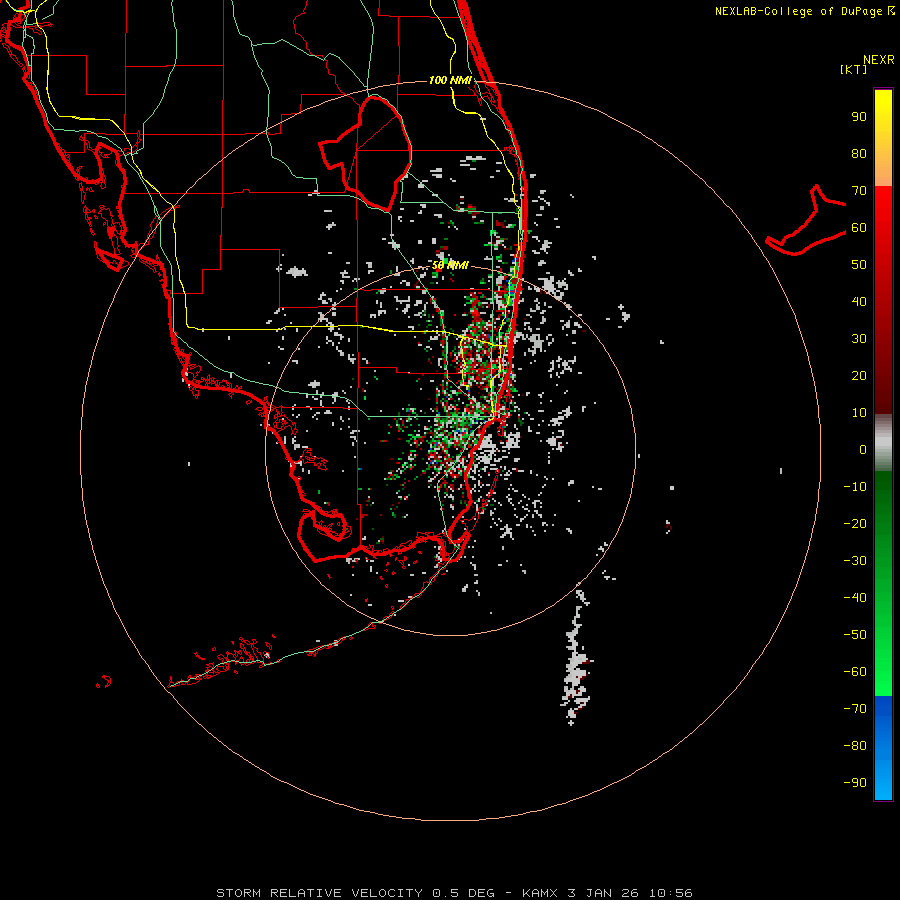900x900 pixels.
Task: Click the -50 value on the color scale
Action: tap(855, 634)
